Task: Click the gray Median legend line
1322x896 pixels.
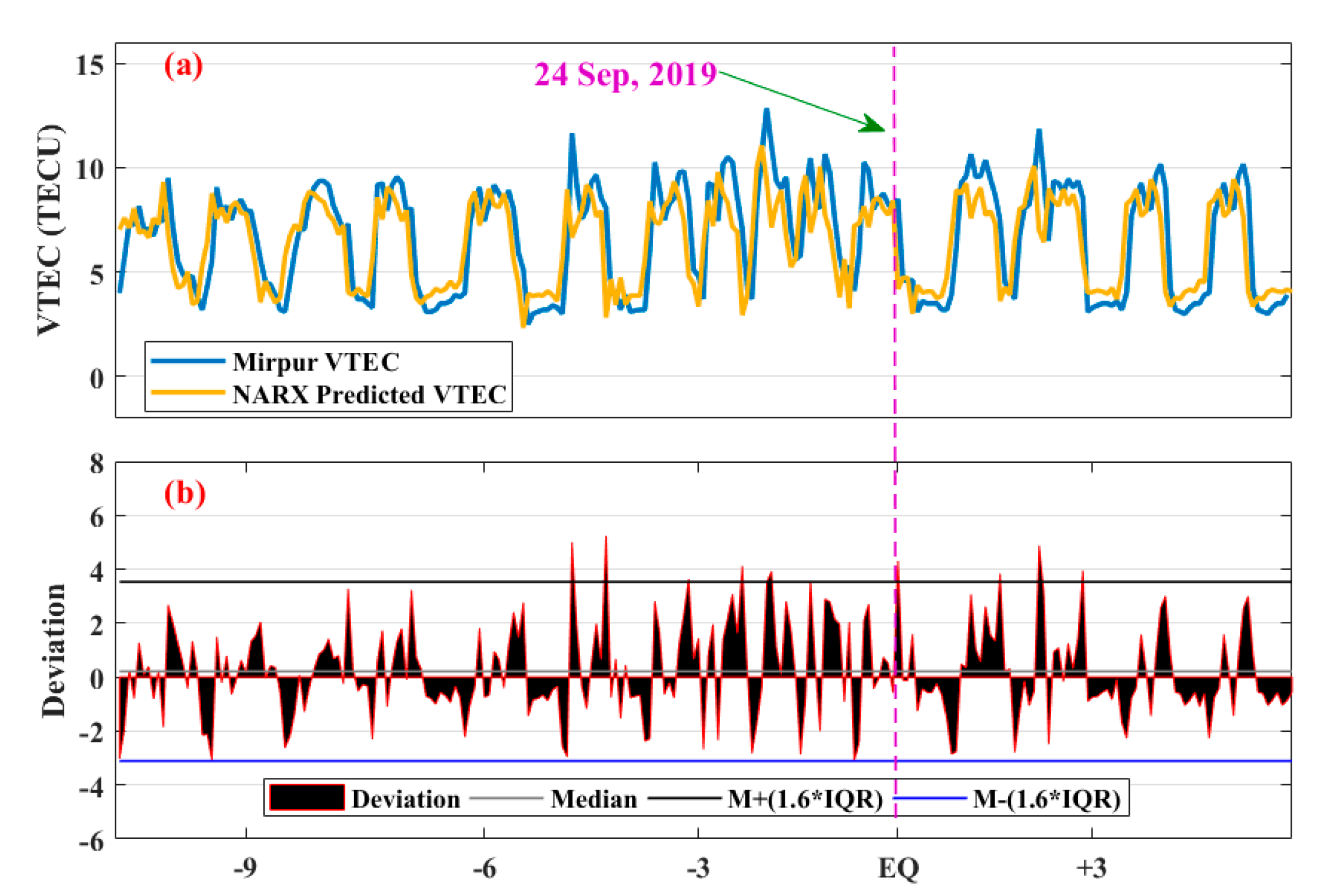Action: click(x=506, y=798)
